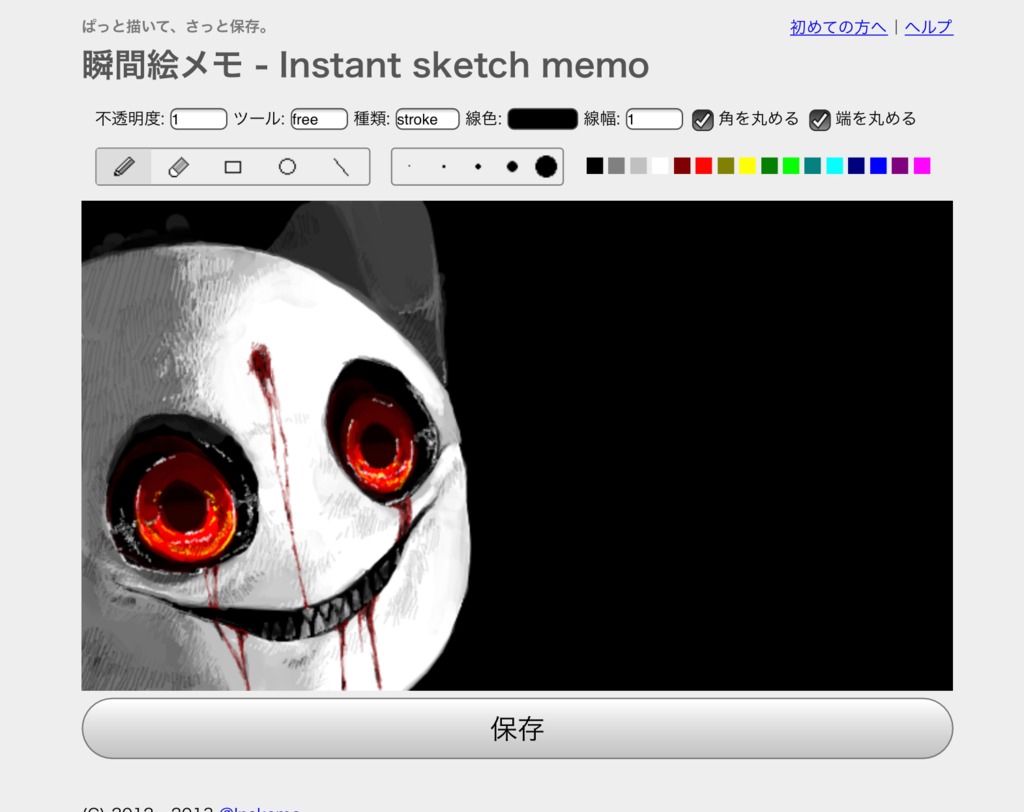1024x812 pixels.
Task: Open the ヘルプ link
Action: click(929, 27)
